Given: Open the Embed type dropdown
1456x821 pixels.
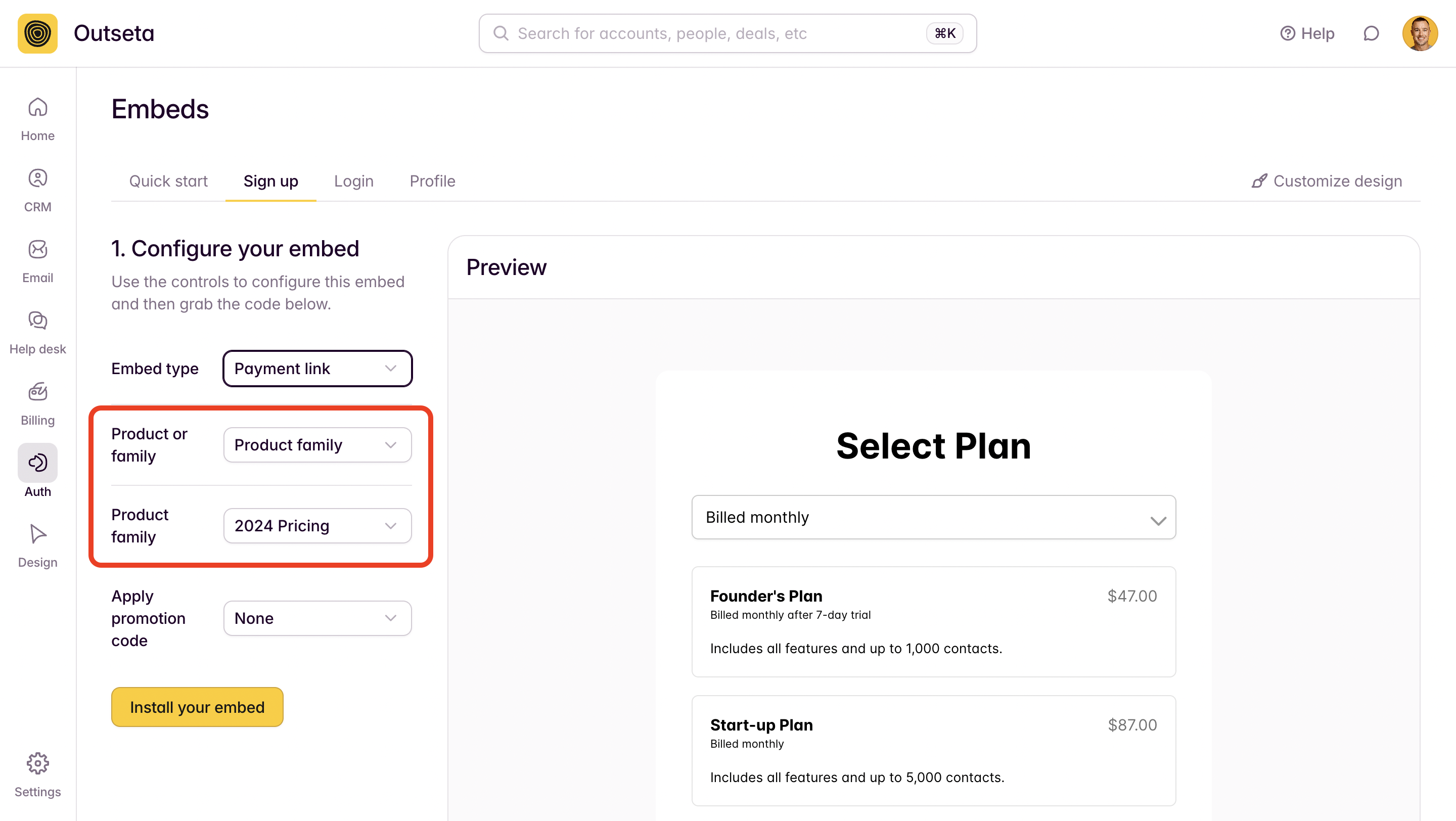Looking at the screenshot, I should [317, 369].
